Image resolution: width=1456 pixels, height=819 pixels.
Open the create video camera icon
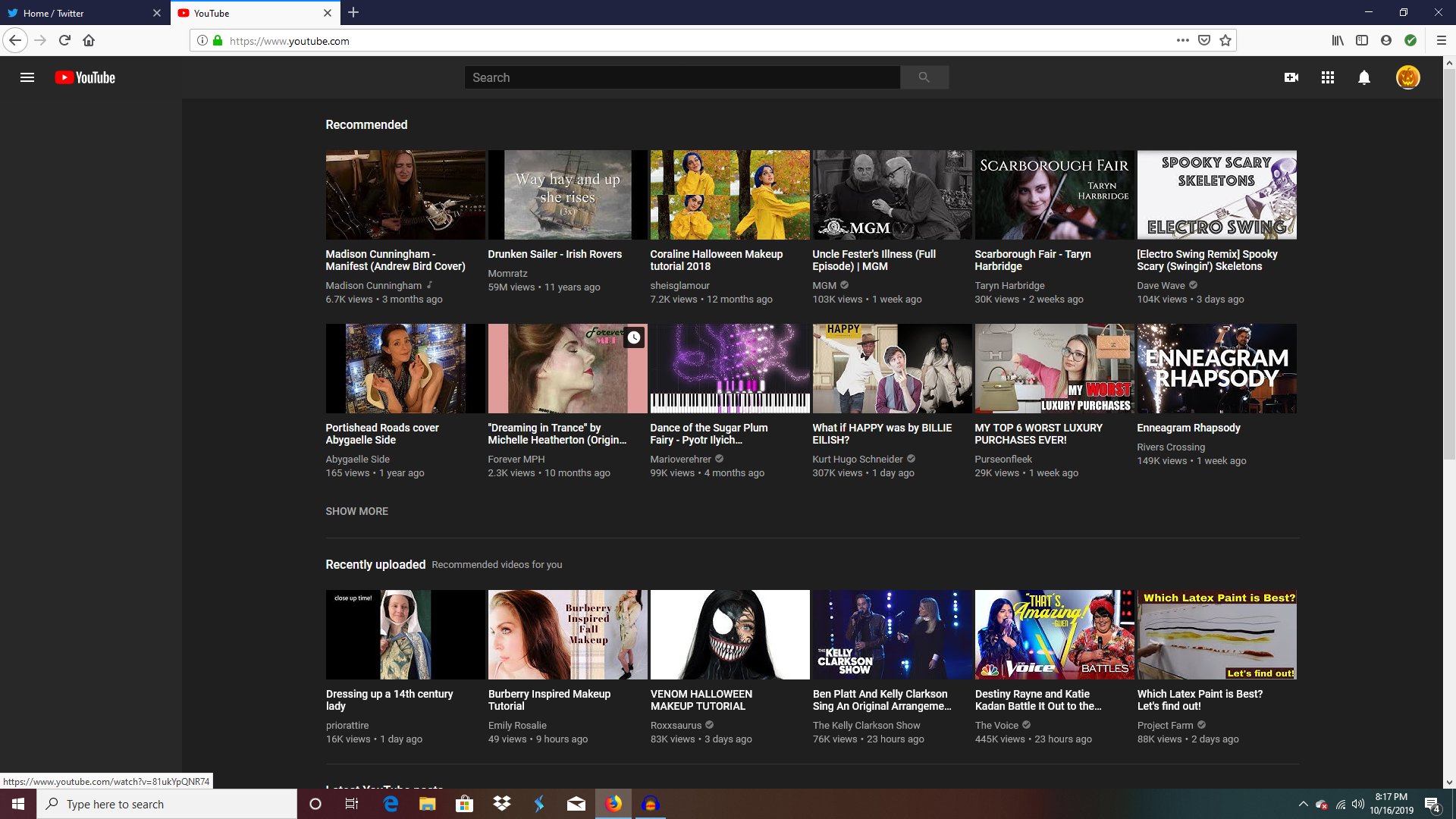1291,77
